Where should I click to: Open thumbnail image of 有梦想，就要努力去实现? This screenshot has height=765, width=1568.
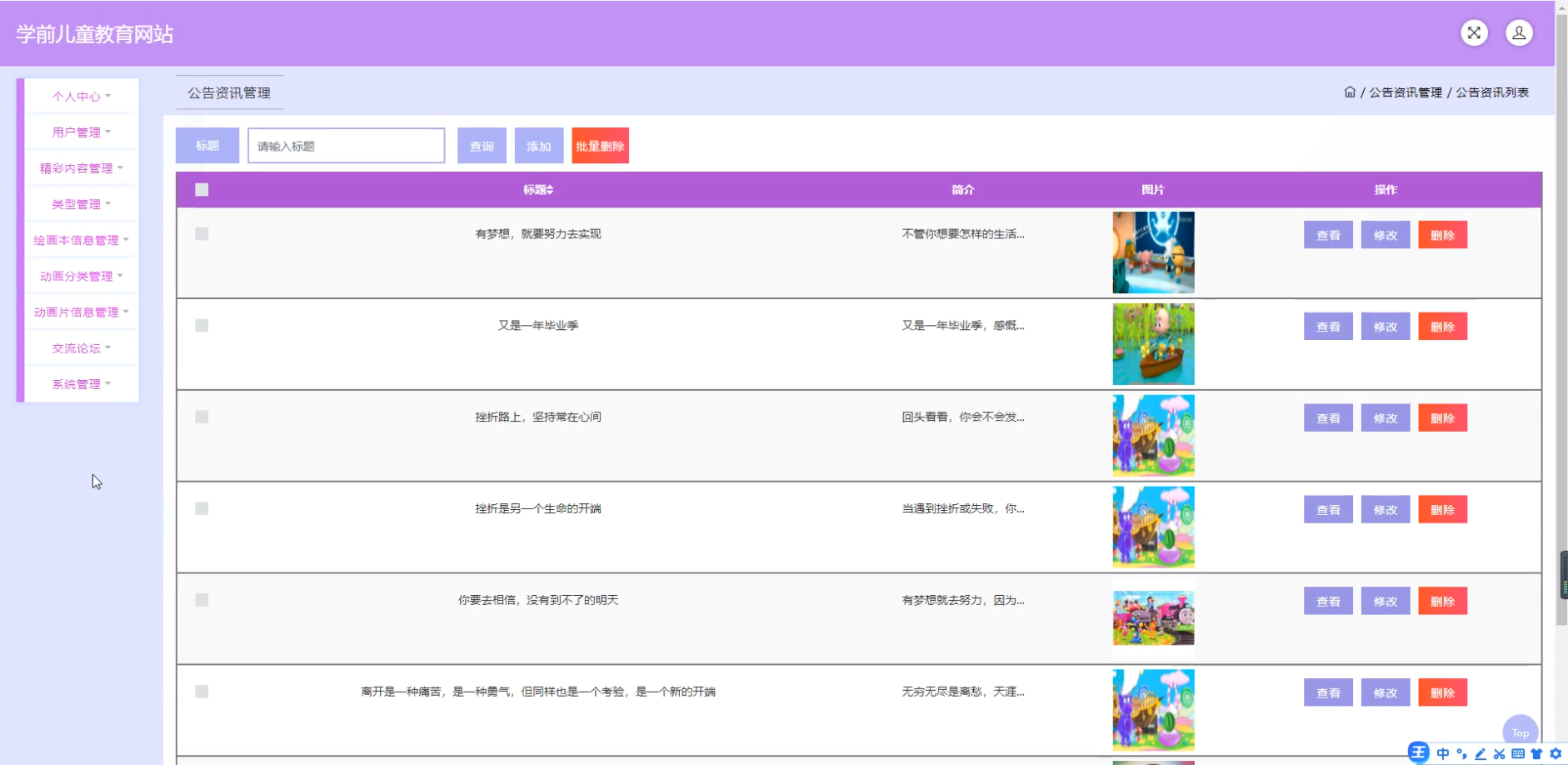pos(1153,252)
